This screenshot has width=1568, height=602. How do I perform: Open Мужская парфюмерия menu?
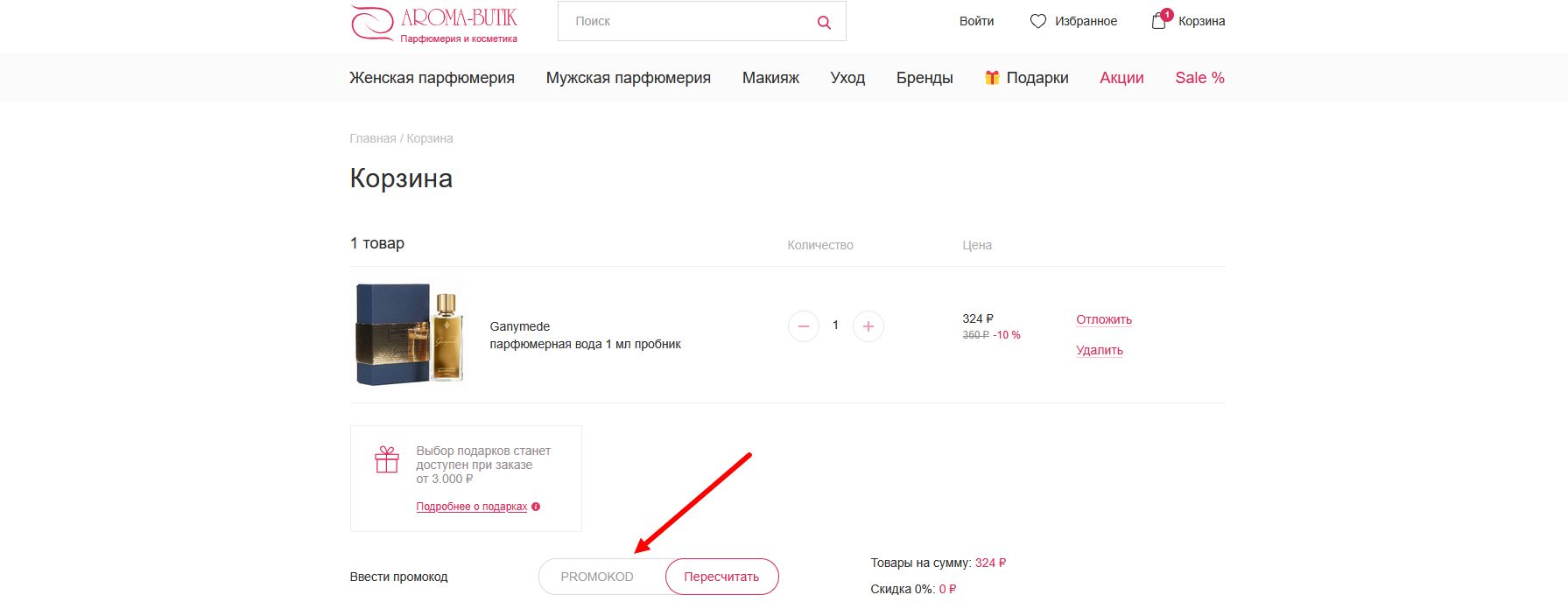tap(629, 78)
